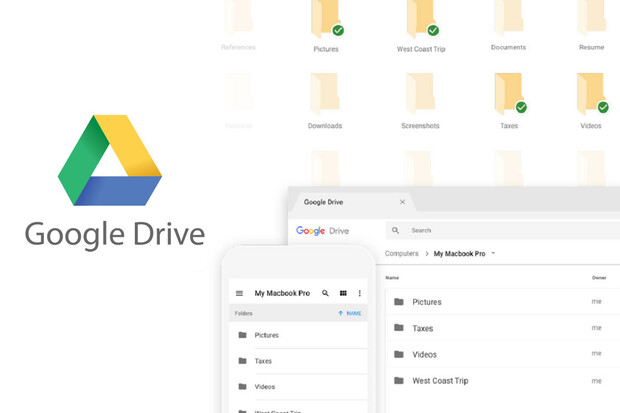Open the mobile three-dot overflow menu

point(360,294)
